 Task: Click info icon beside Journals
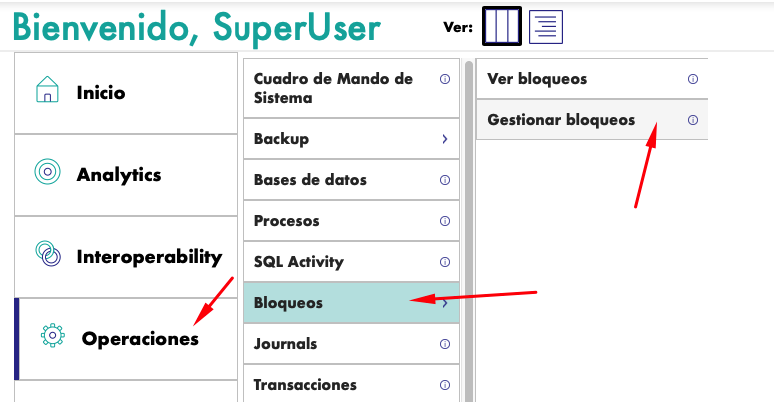(445, 344)
